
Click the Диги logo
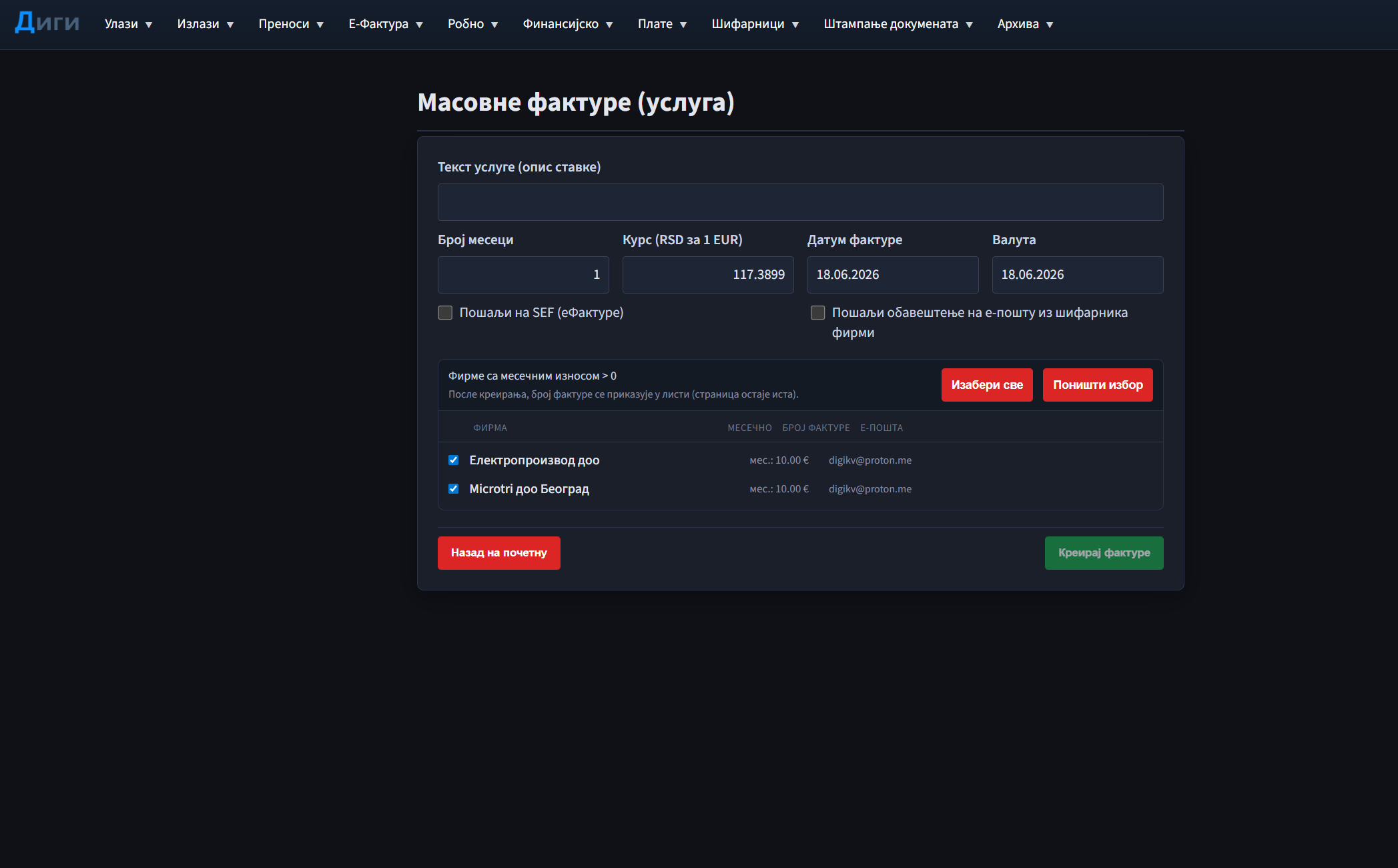tap(47, 23)
